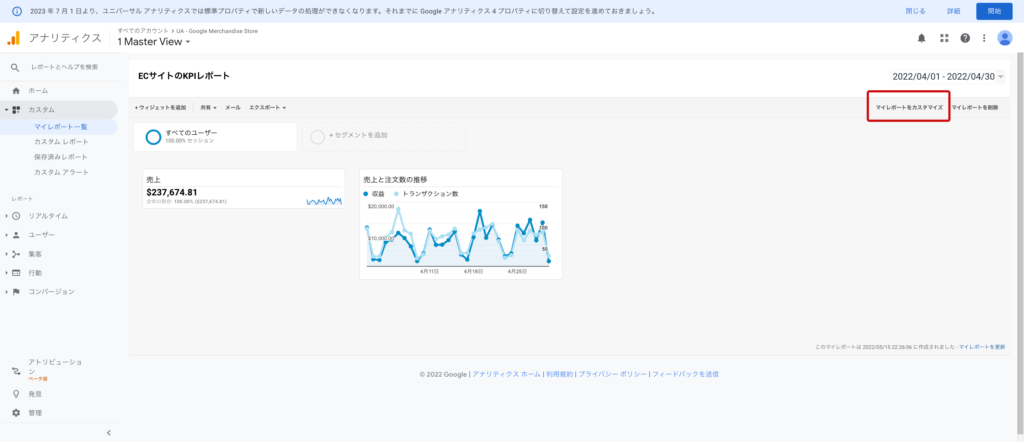Screen dimensions: 1024x442
Task: Click the 売上 widget value $237,674.81
Action: (172, 193)
